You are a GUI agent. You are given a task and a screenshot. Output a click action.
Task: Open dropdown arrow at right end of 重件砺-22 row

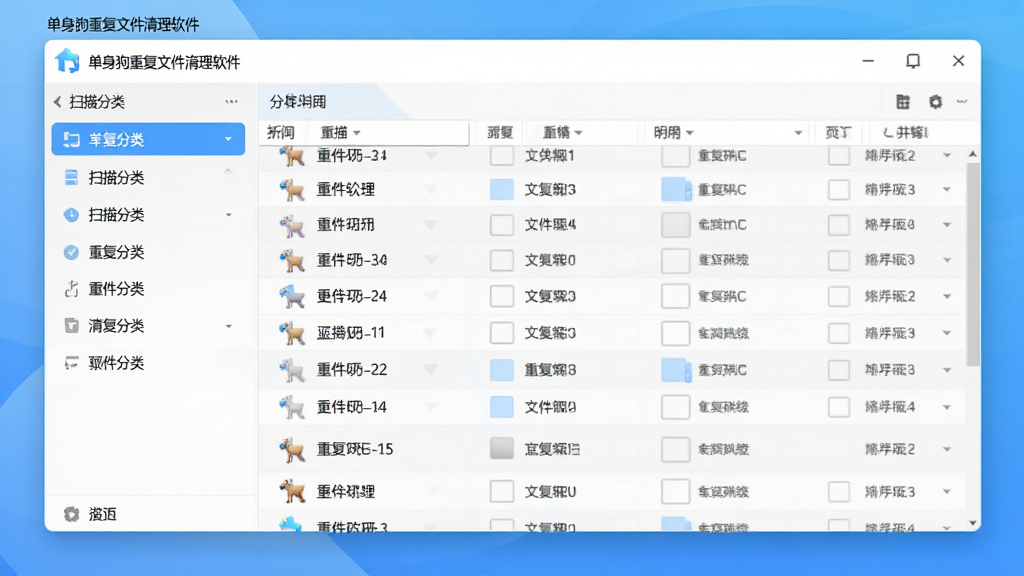pos(947,370)
